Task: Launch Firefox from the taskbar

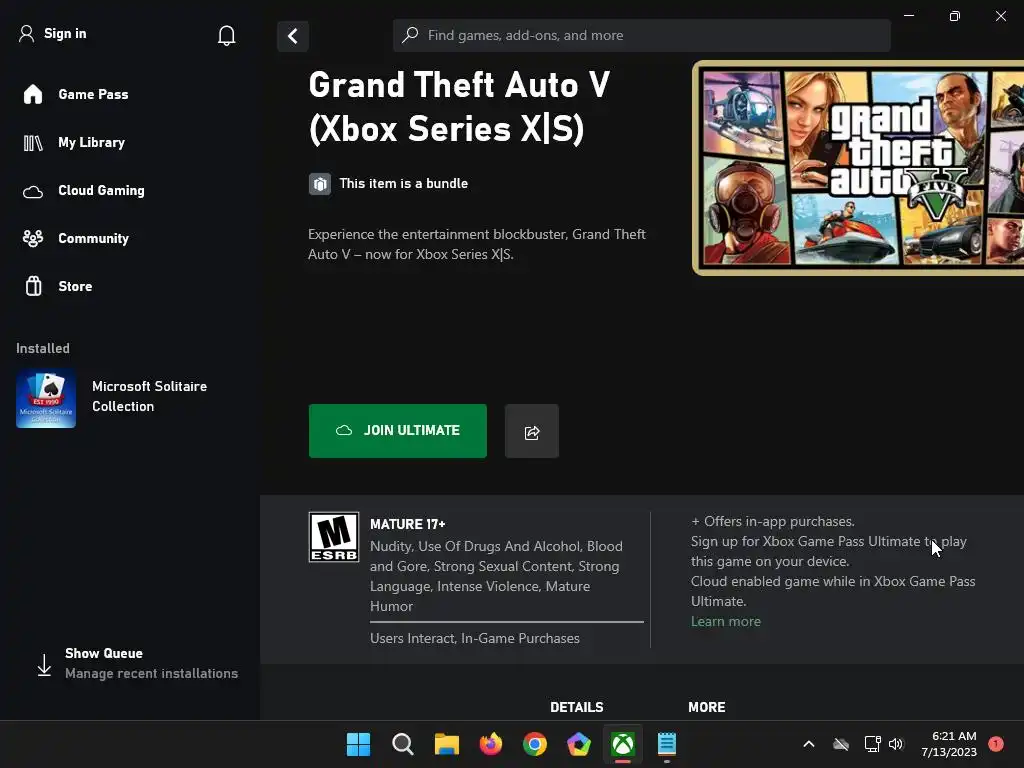Action: (491, 744)
